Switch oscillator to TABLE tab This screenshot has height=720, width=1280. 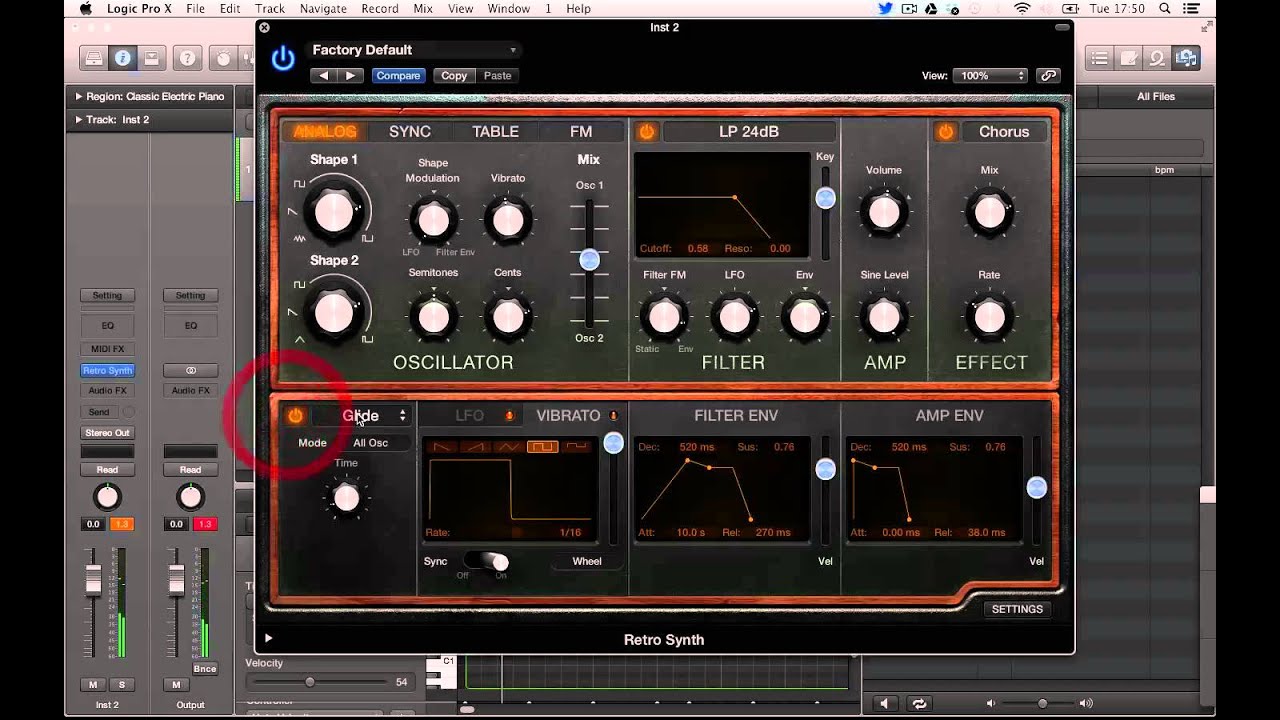(x=496, y=132)
